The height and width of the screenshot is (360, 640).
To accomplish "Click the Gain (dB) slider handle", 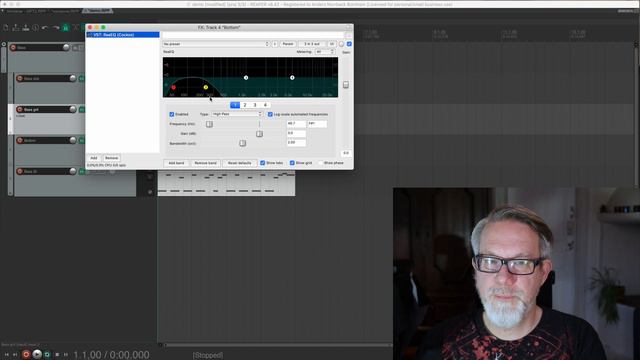I will tap(259, 134).
